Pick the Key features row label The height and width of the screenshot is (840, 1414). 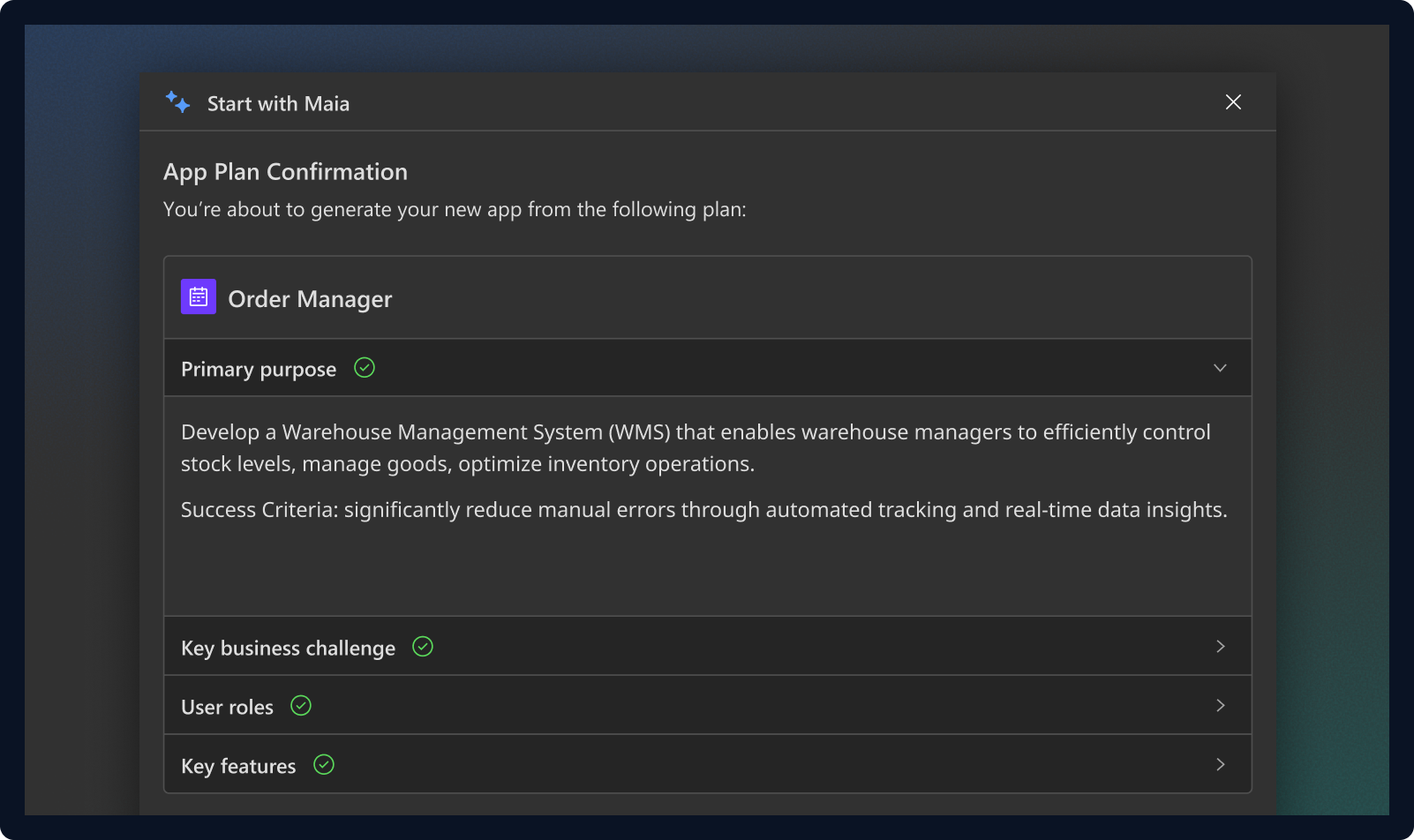238,766
